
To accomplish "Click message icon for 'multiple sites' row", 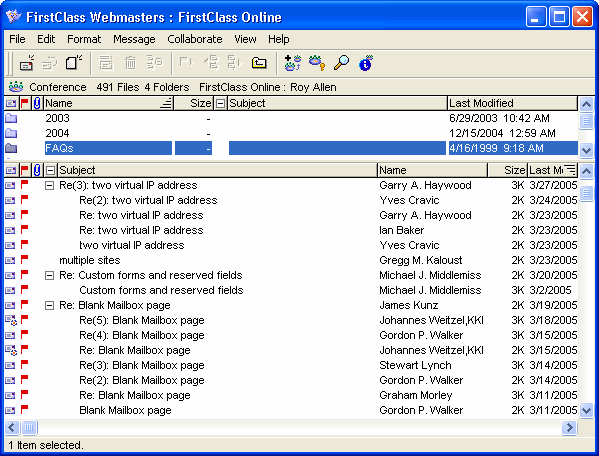I will coord(10,260).
